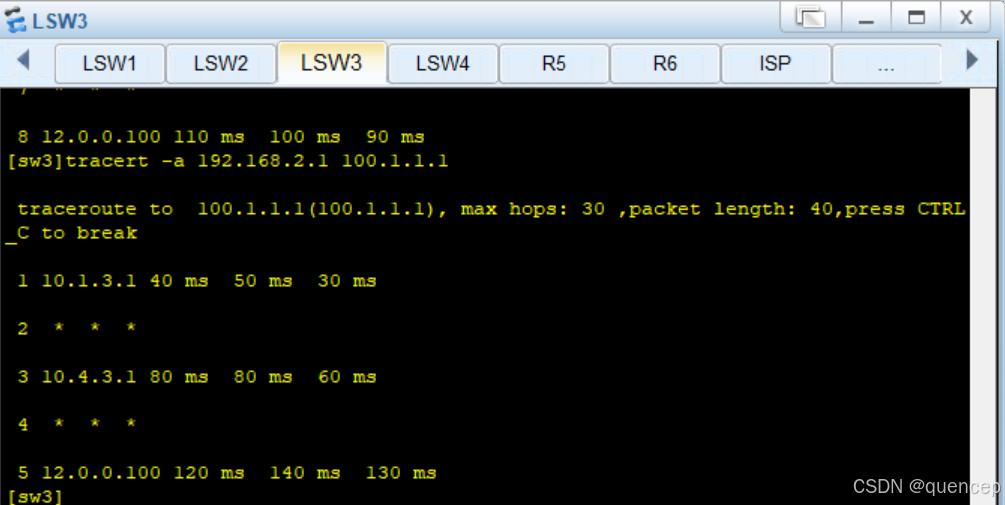Open the R6 router tab
The height and width of the screenshot is (505, 1005).
(665, 63)
